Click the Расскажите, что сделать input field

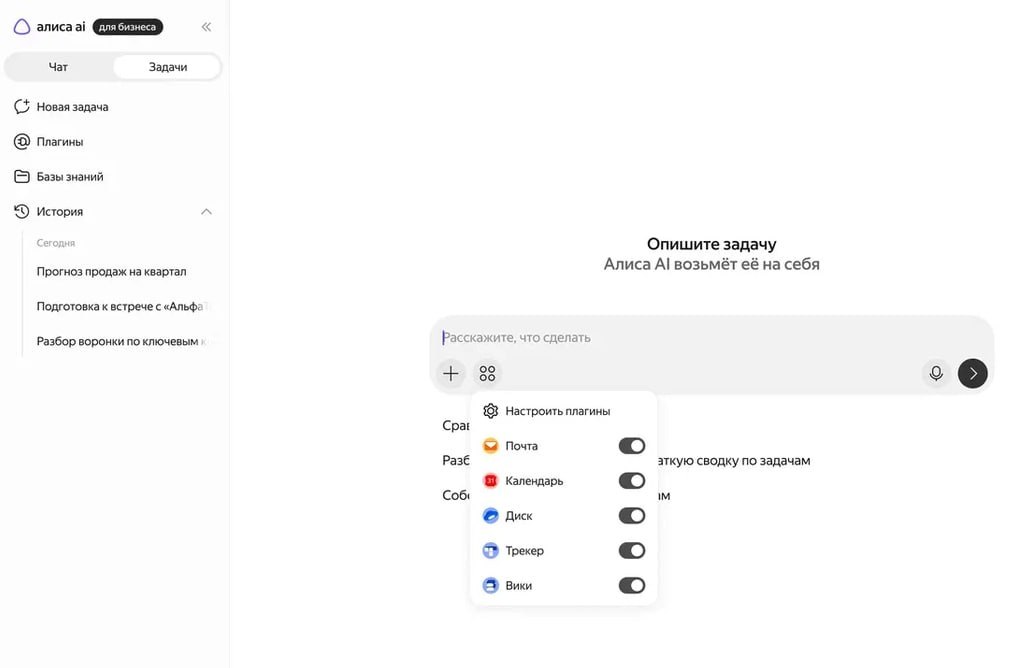click(711, 338)
